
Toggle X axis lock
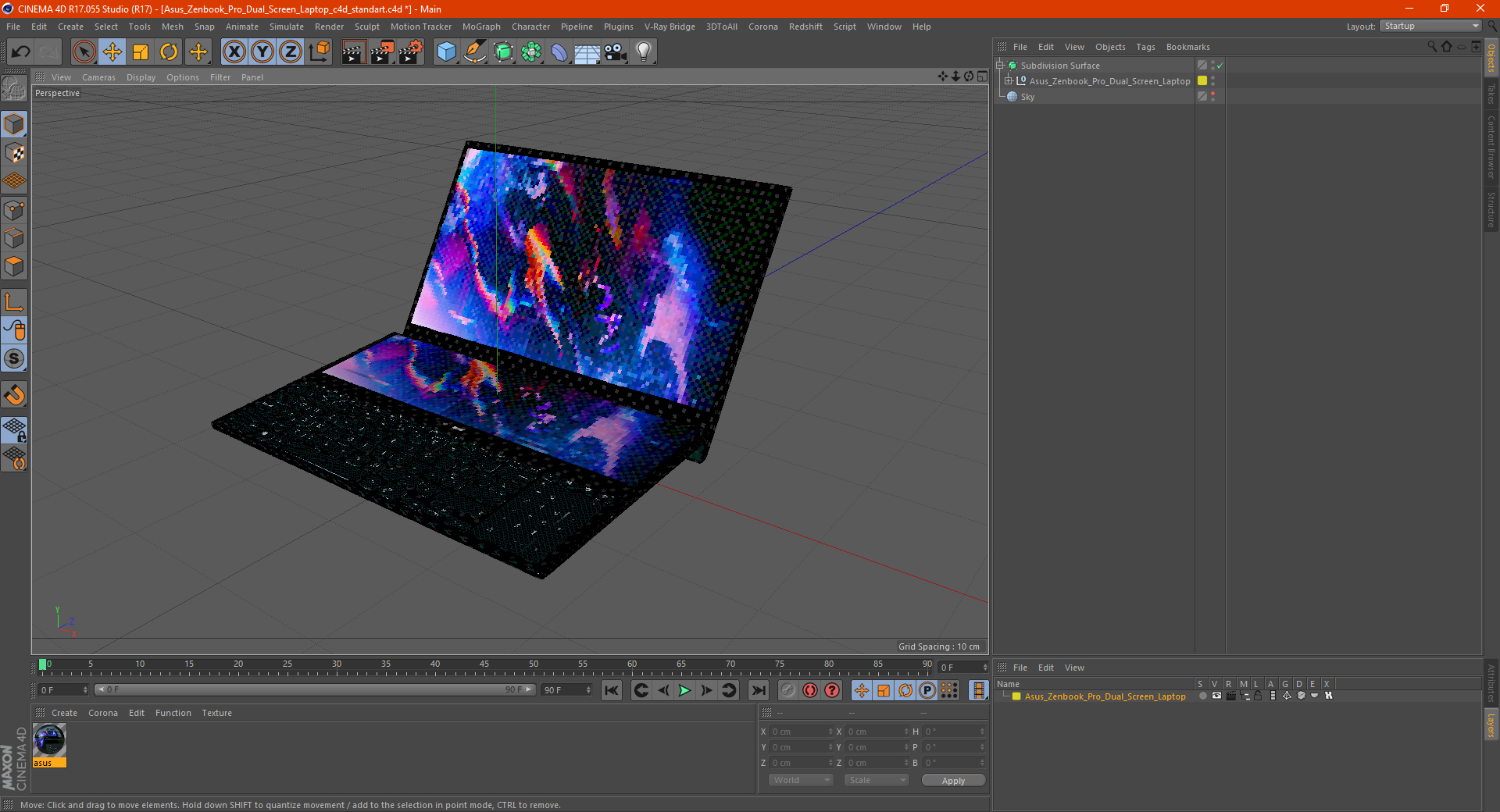coord(234,52)
